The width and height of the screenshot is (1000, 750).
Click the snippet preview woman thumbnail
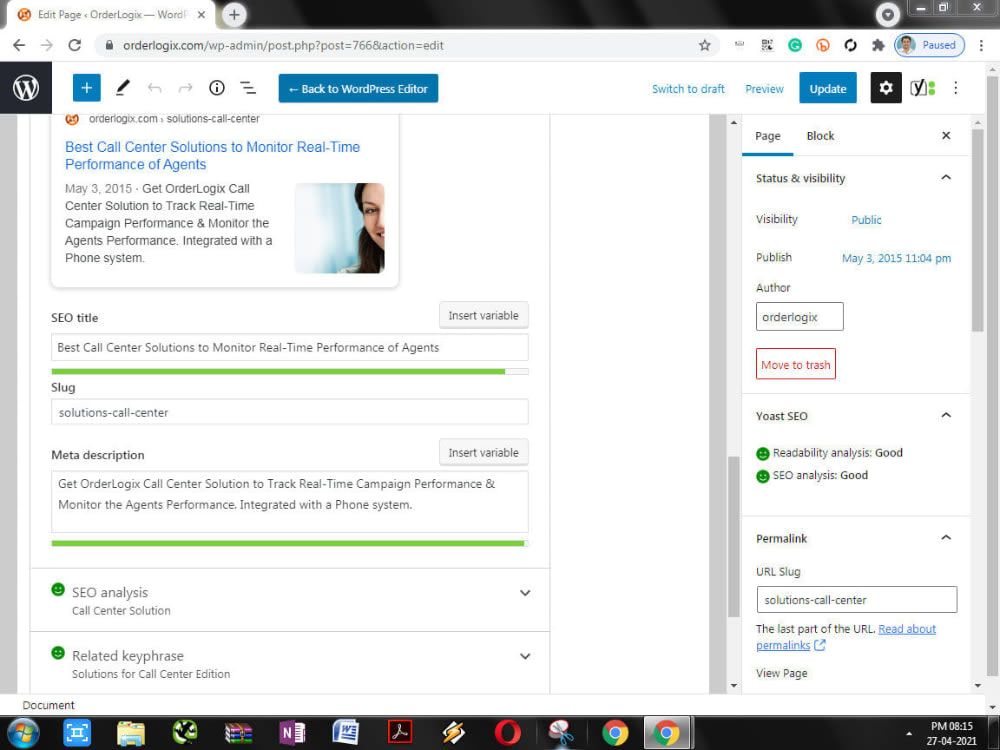click(x=339, y=228)
